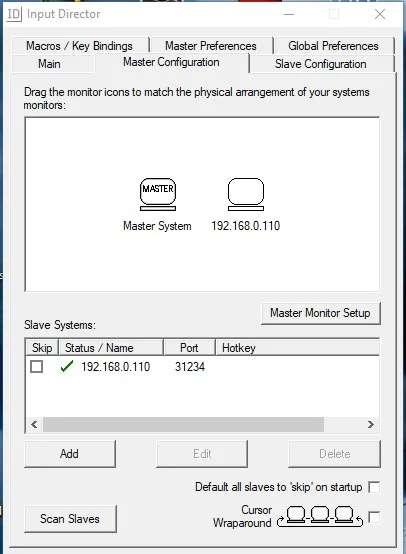The height and width of the screenshot is (554, 406).
Task: Click the Port column header
Action: point(189,348)
